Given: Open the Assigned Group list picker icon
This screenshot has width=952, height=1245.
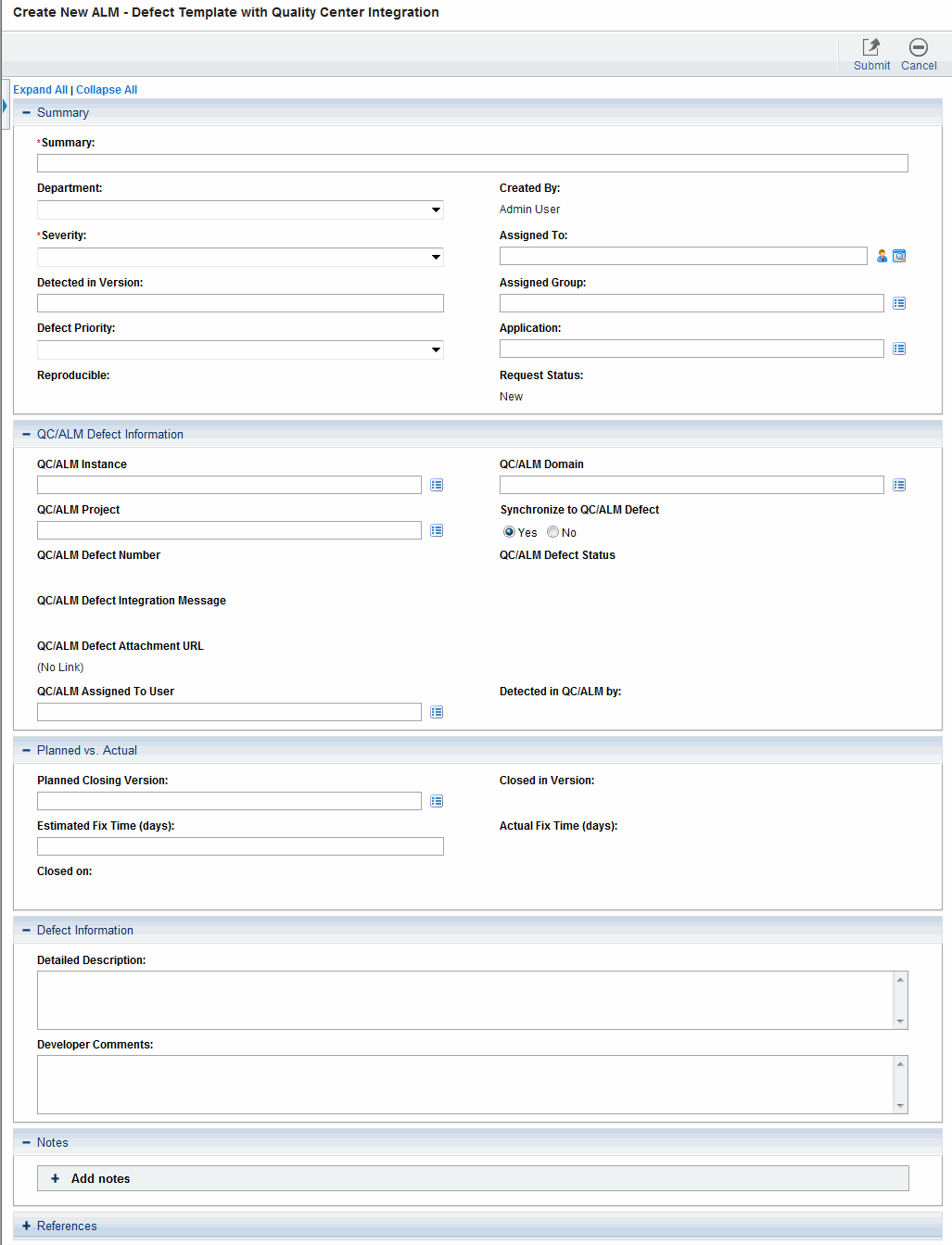Looking at the screenshot, I should pyautogui.click(x=899, y=303).
